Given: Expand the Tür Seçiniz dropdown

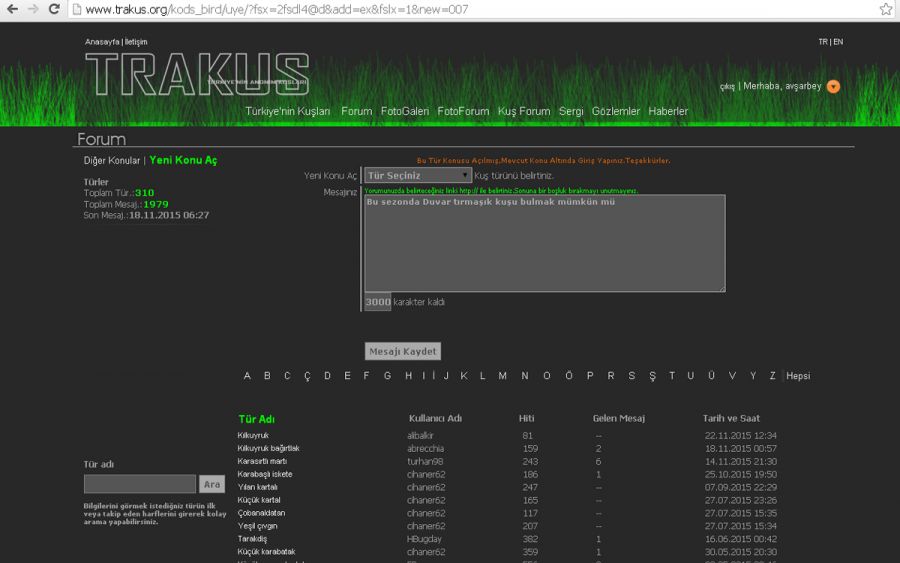Looking at the screenshot, I should (x=417, y=175).
